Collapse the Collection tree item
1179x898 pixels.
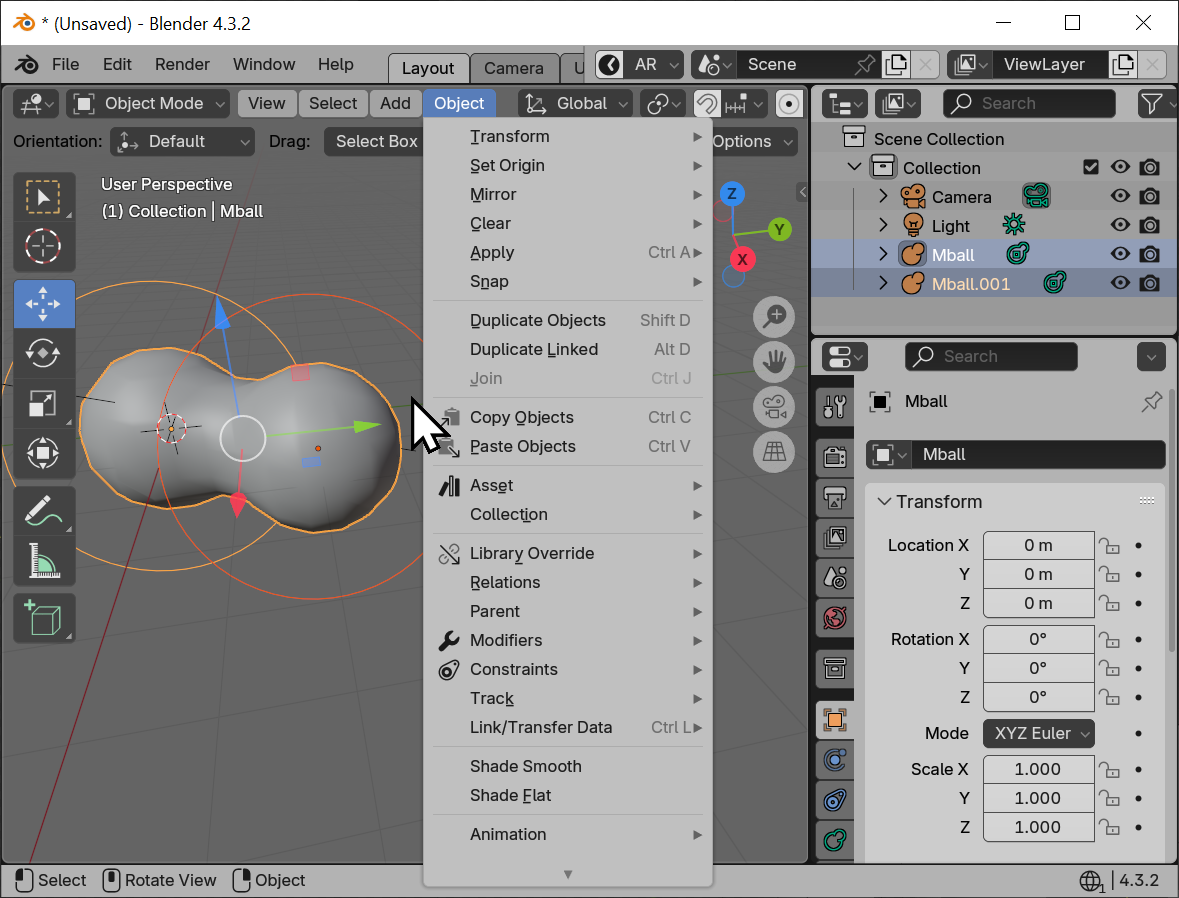854,167
